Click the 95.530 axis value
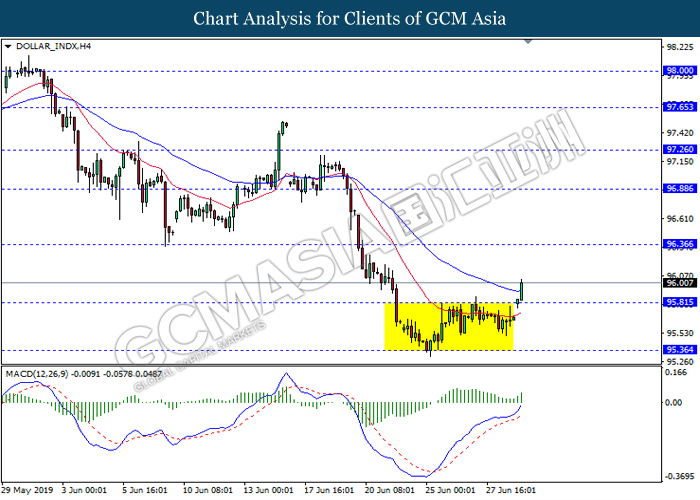Viewport: 700px width, 500px height. [x=680, y=333]
